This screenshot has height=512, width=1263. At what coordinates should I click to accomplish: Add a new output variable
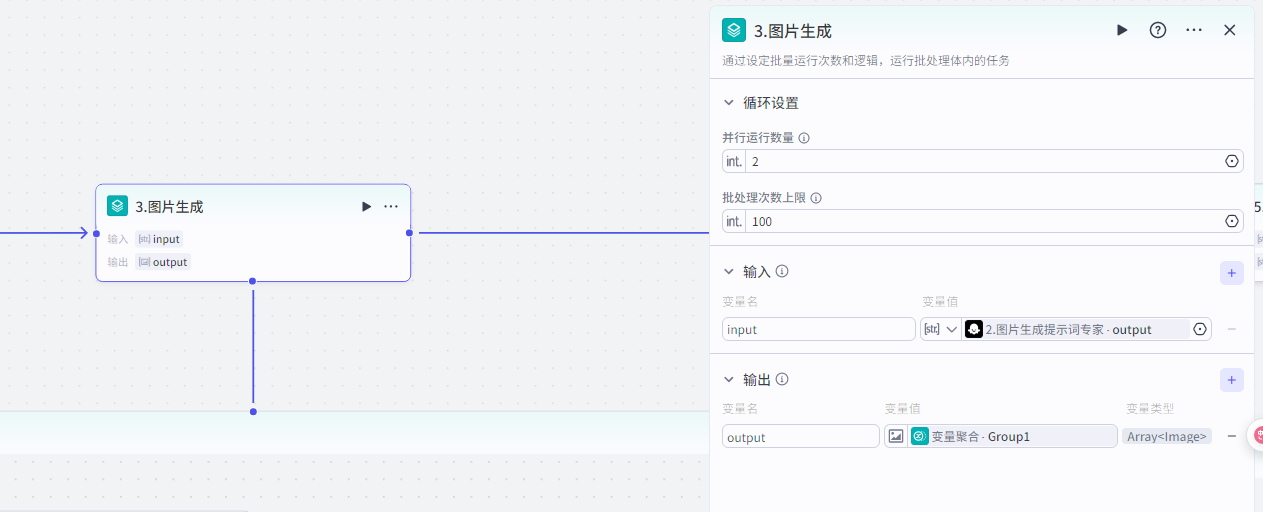click(1231, 380)
